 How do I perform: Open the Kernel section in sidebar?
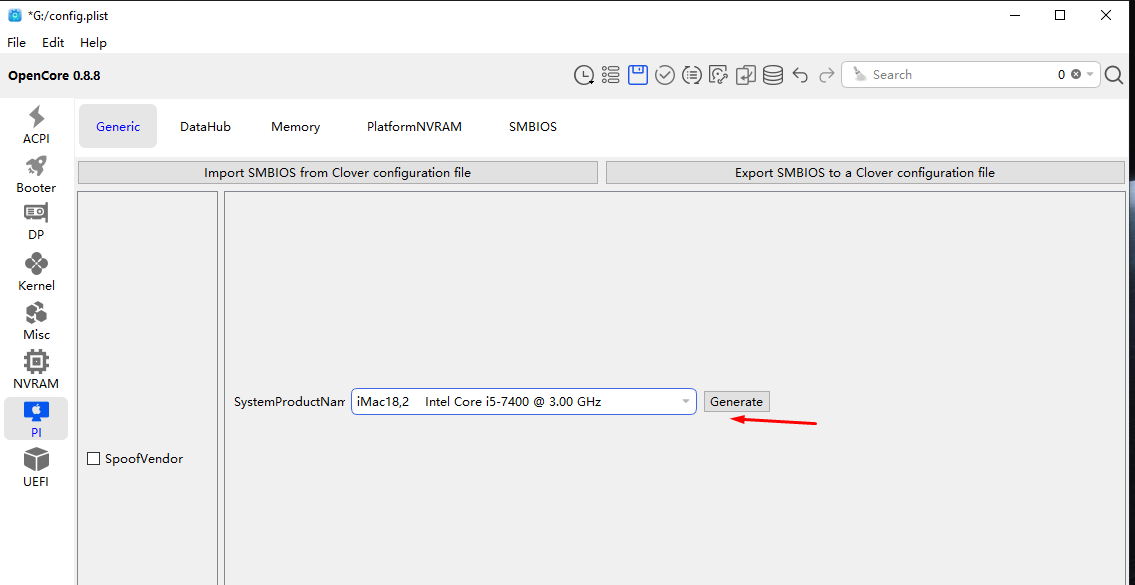click(36, 272)
